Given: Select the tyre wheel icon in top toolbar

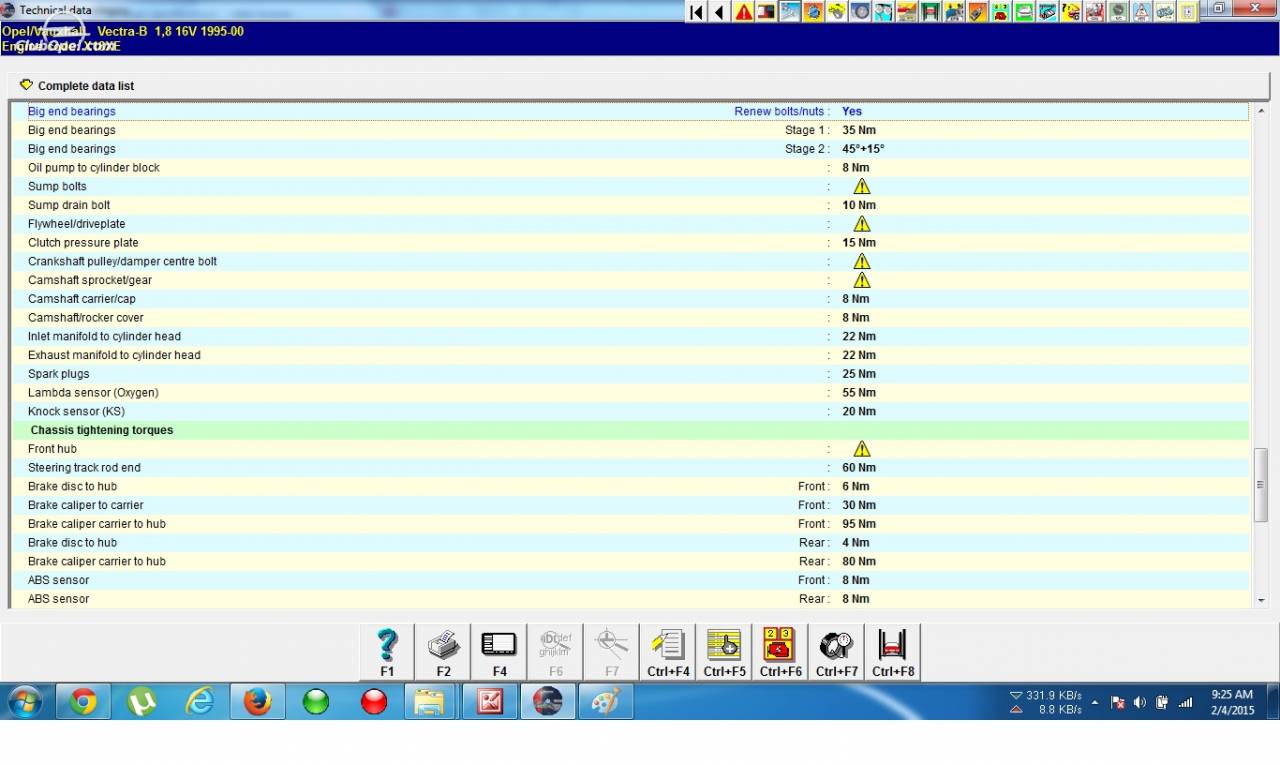Looking at the screenshot, I should click(x=860, y=12).
